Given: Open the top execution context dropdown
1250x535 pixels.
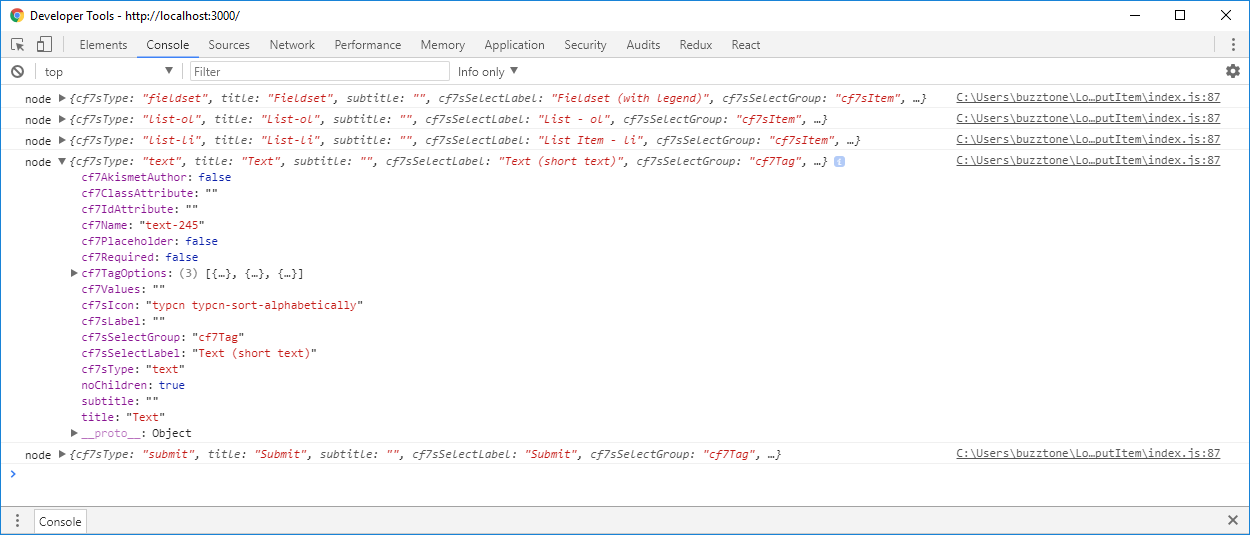Looking at the screenshot, I should click(x=108, y=72).
